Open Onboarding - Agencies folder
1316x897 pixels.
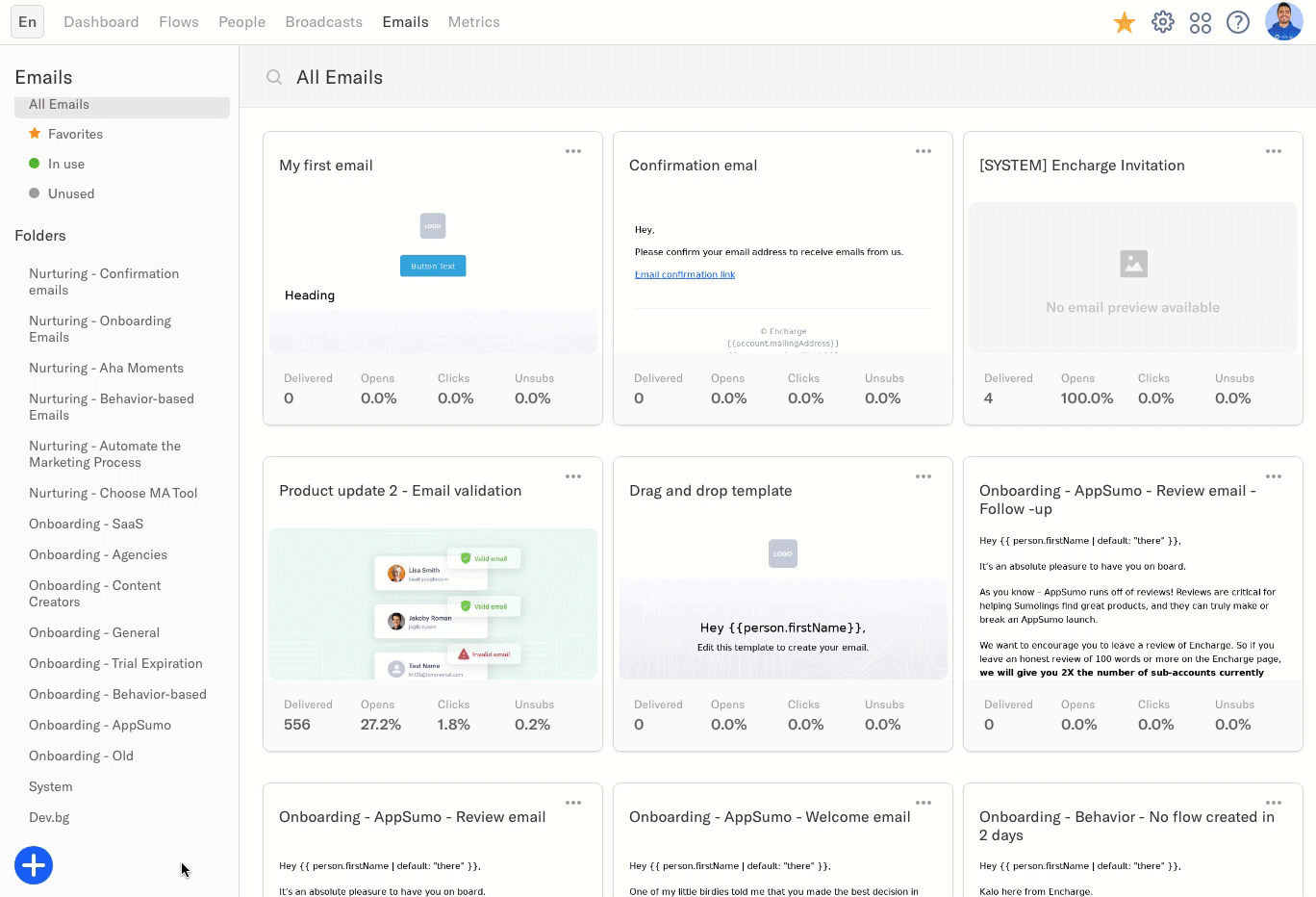(x=98, y=554)
